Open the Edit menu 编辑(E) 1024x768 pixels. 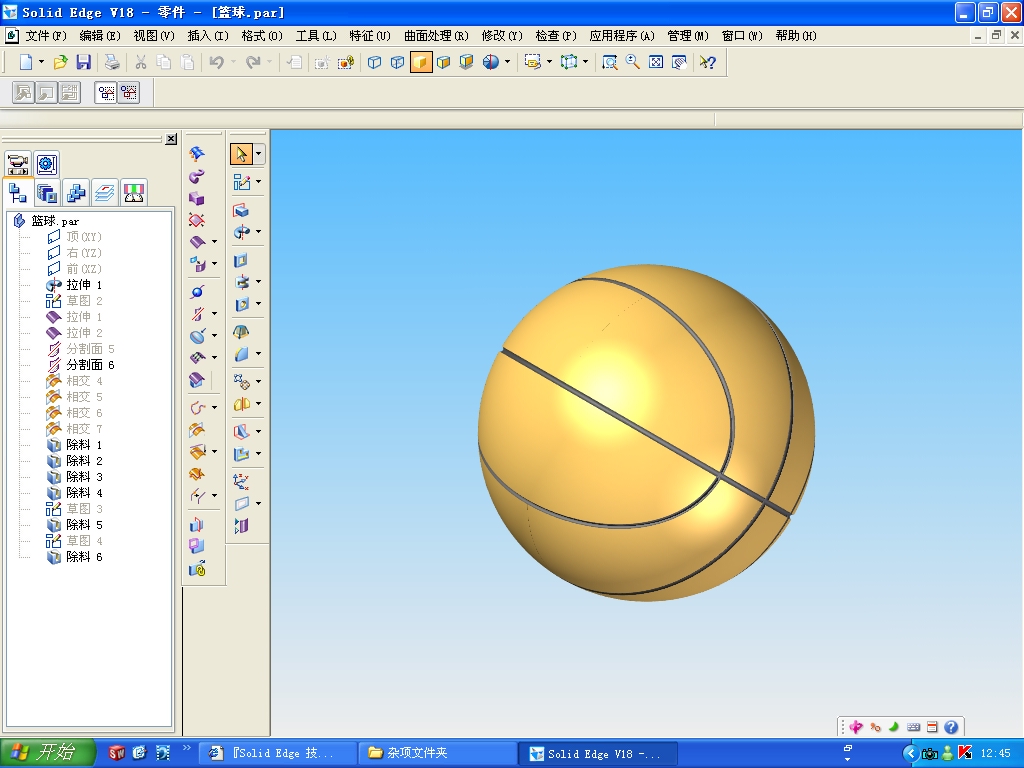100,36
